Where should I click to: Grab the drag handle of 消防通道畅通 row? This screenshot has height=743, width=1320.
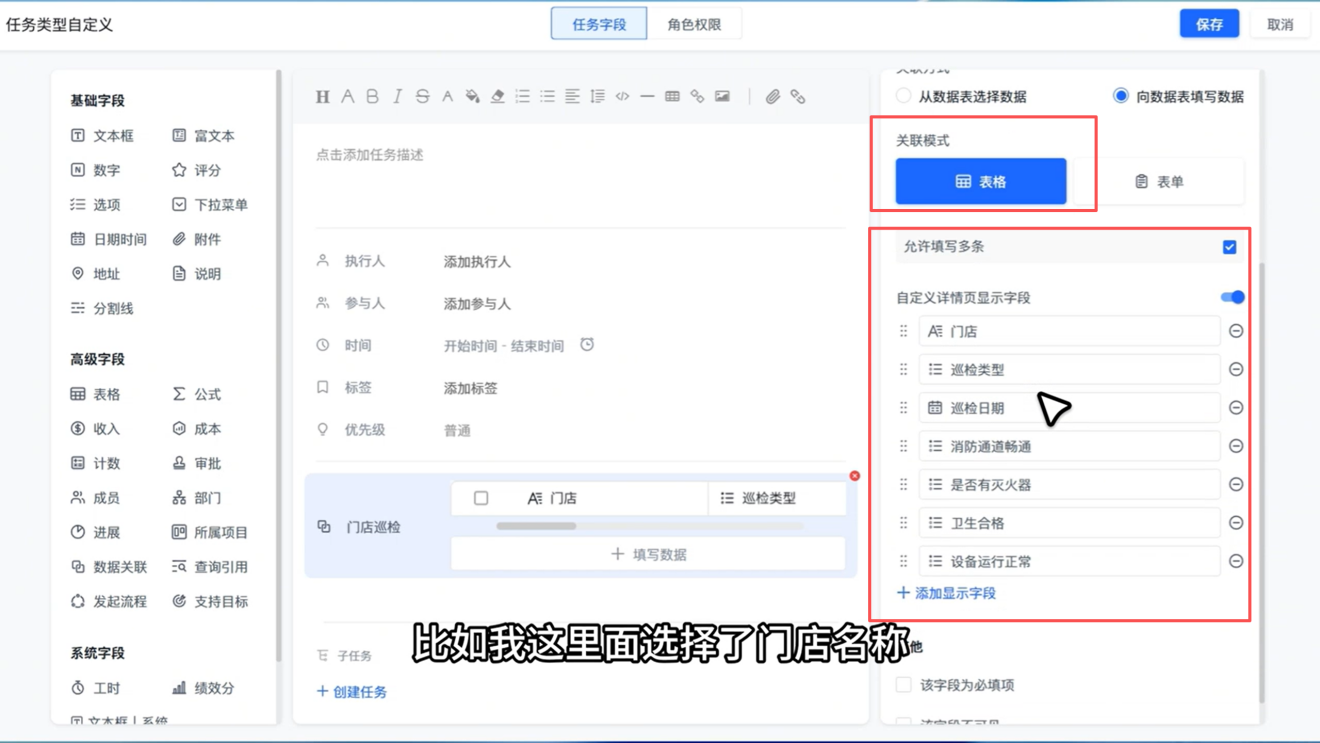[903, 446]
